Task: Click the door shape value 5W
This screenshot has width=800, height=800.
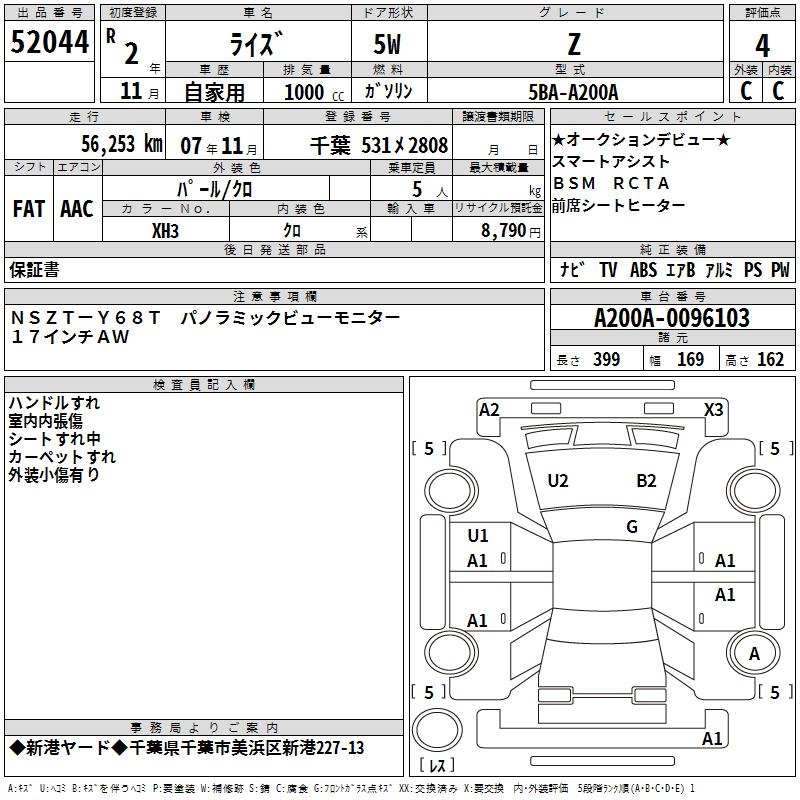Action: click(387, 44)
